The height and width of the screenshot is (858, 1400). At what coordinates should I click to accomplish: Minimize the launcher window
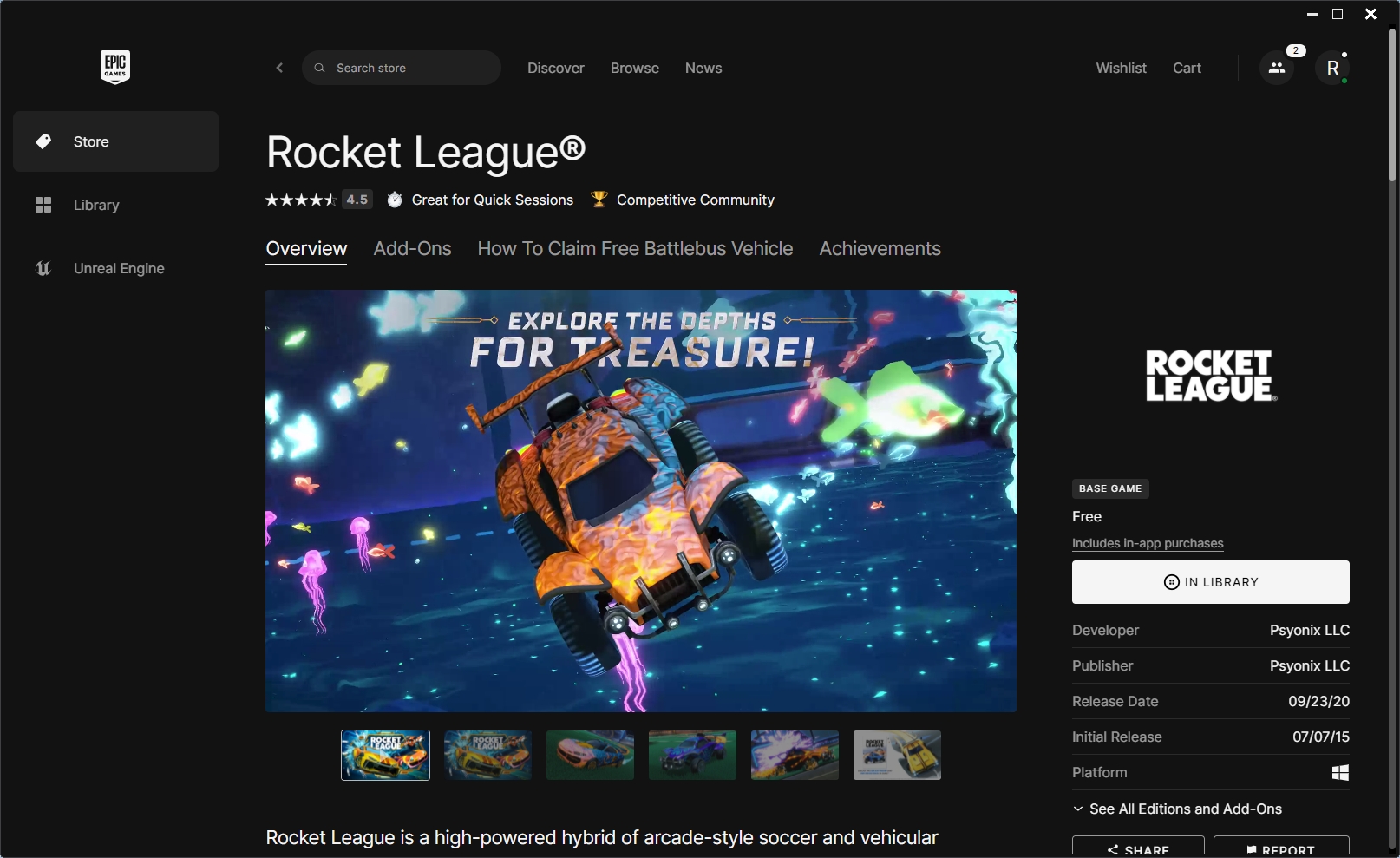[1312, 14]
